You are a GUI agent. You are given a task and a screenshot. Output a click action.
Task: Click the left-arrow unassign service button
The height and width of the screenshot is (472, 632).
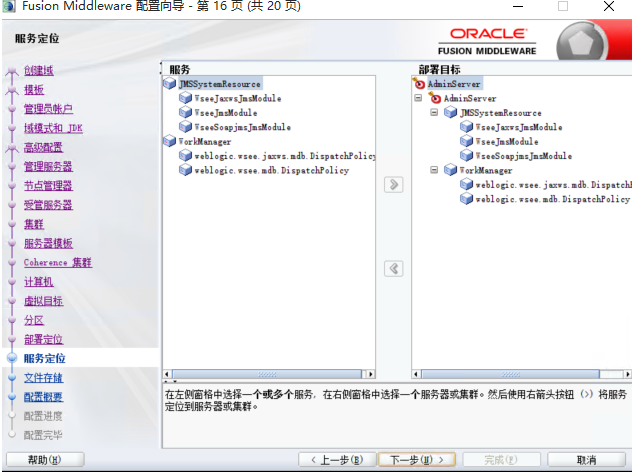pyautogui.click(x=393, y=268)
